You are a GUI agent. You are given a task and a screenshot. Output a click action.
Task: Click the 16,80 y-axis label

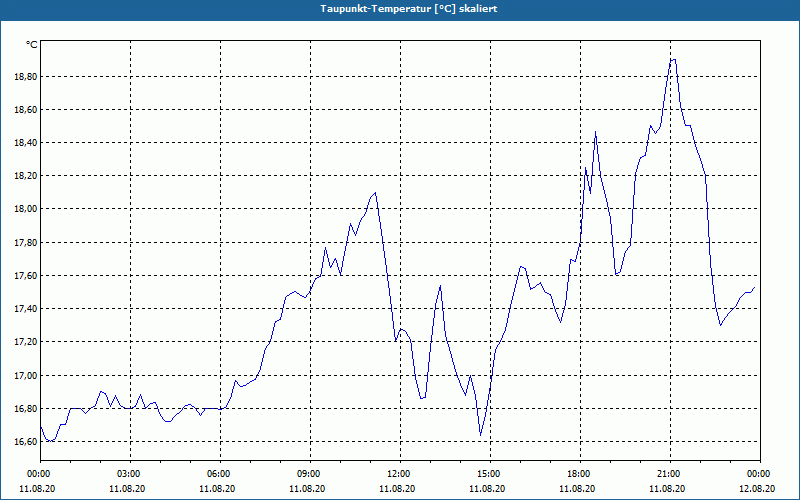pos(24,409)
